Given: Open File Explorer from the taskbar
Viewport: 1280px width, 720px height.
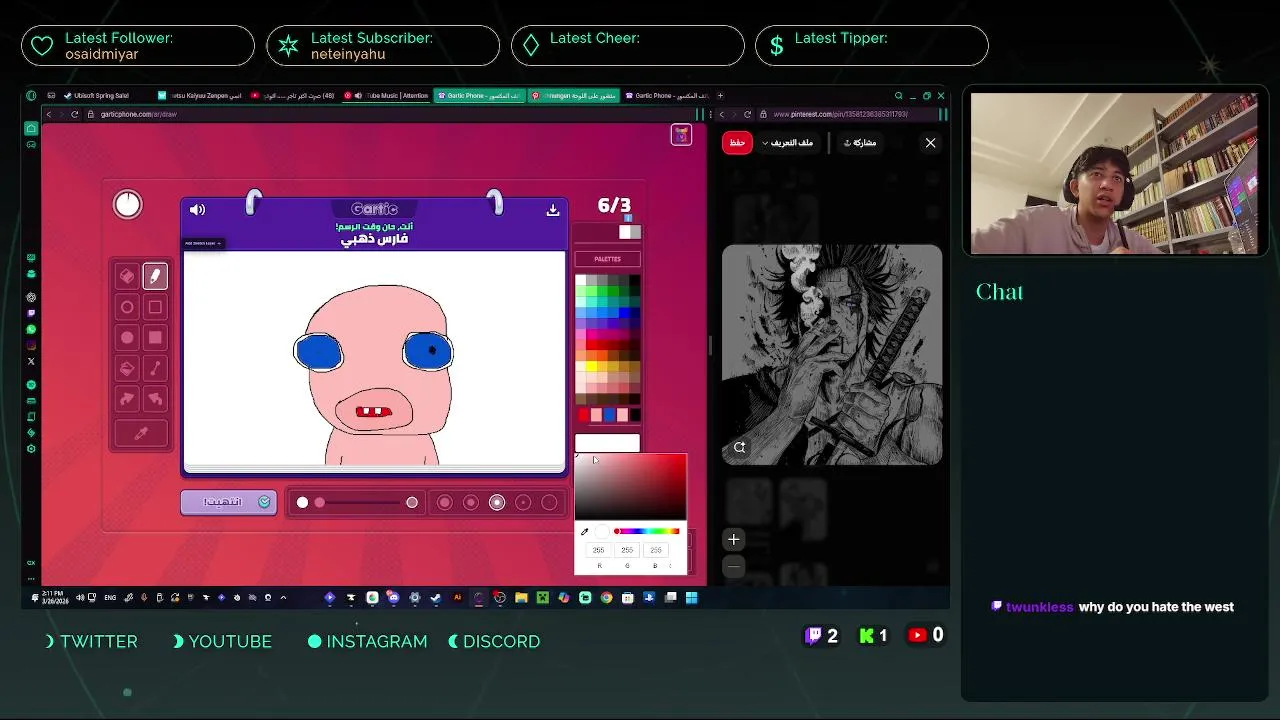Looking at the screenshot, I should [521, 598].
